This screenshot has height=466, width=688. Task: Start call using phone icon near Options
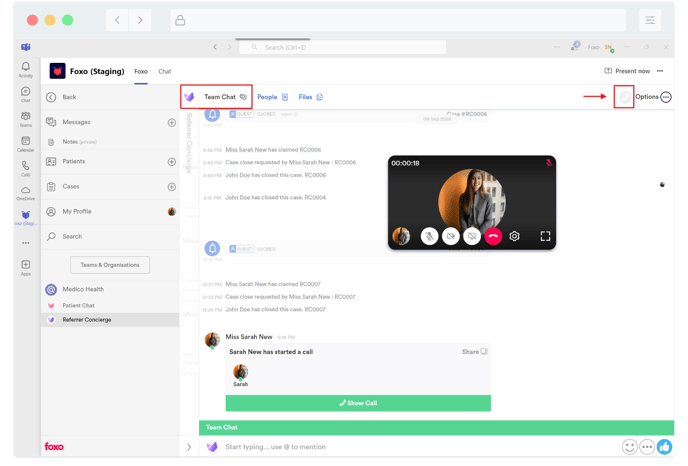624,97
